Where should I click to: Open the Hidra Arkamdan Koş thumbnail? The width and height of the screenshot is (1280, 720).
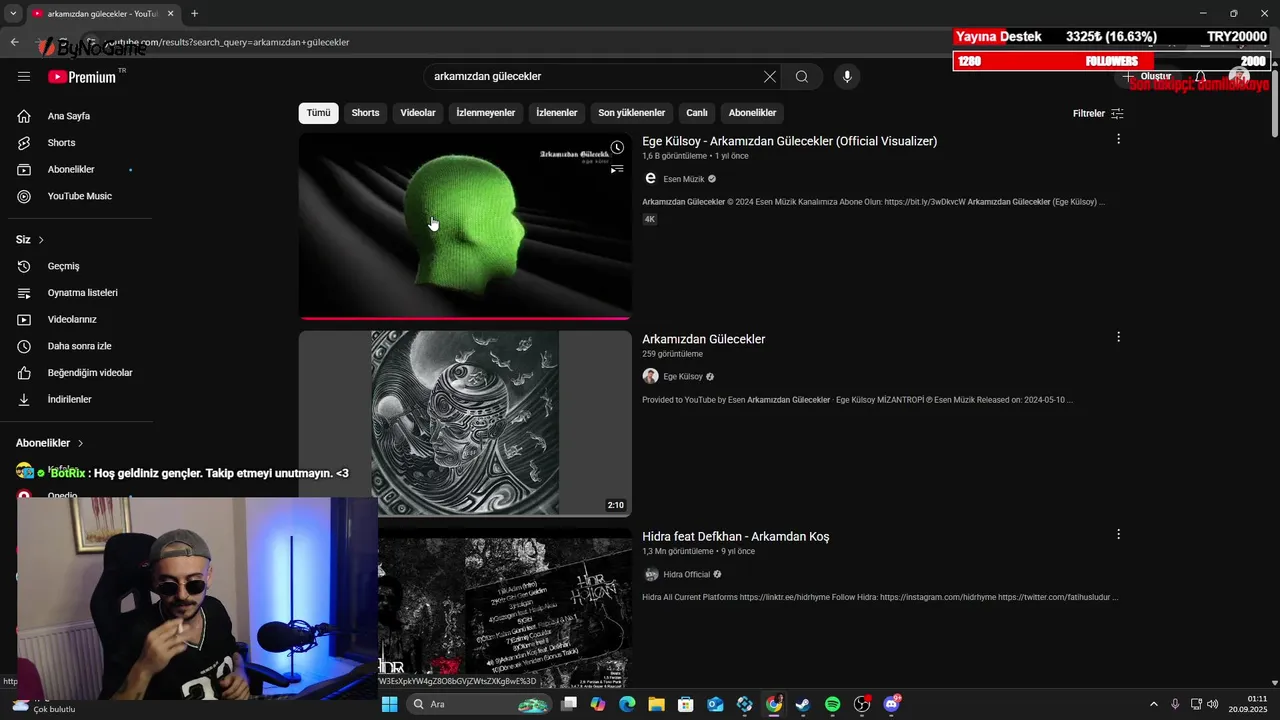[505, 608]
